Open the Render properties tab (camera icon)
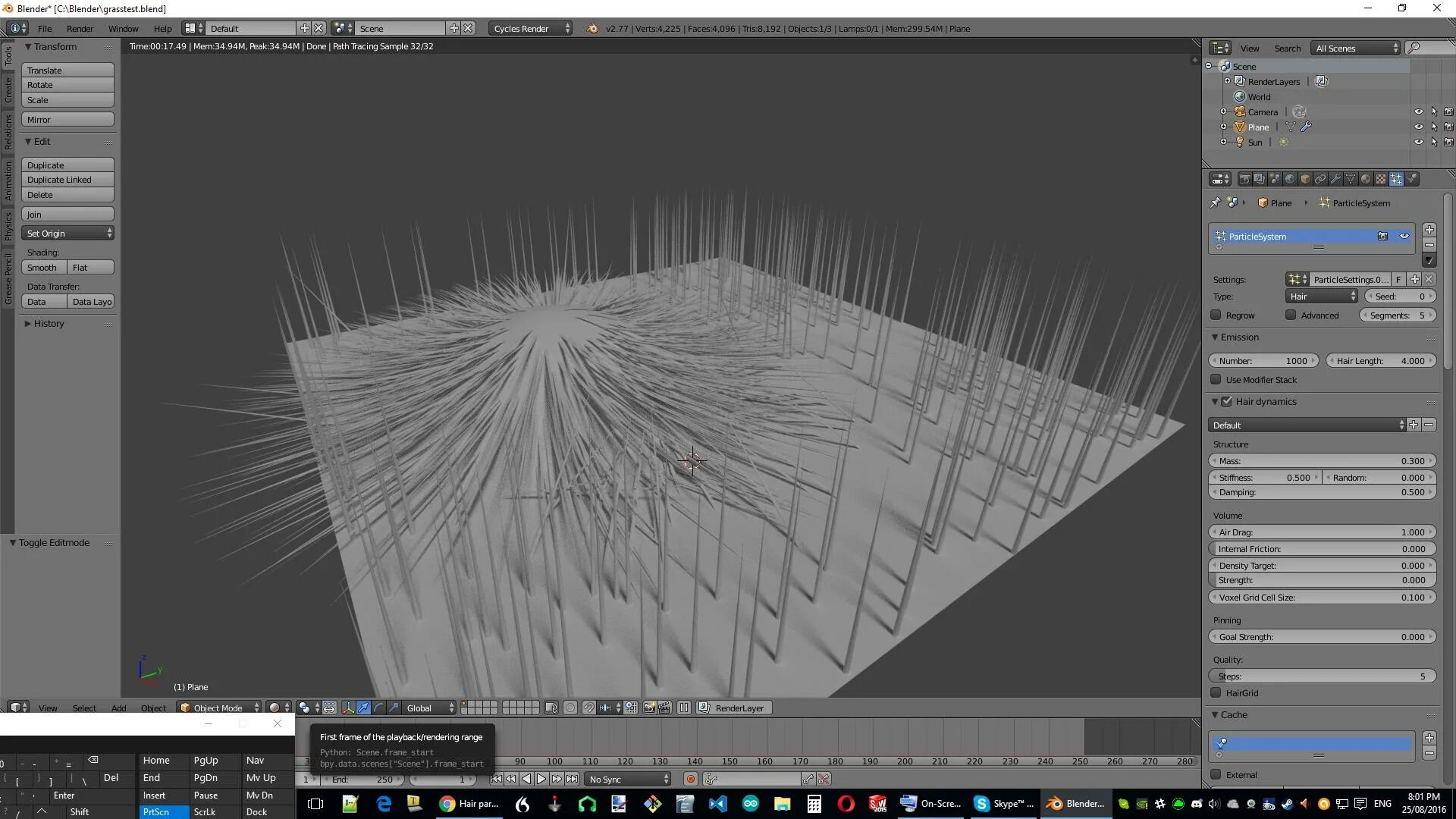1456x819 pixels. click(1244, 179)
